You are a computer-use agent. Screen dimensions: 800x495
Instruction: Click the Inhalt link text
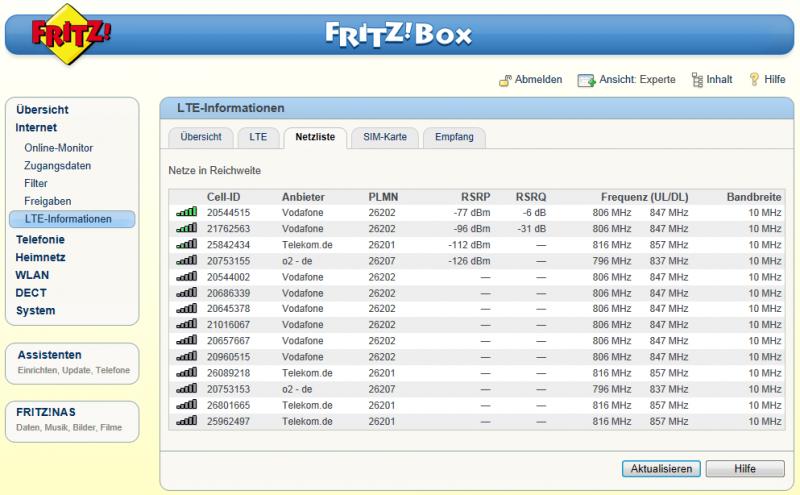[x=719, y=80]
